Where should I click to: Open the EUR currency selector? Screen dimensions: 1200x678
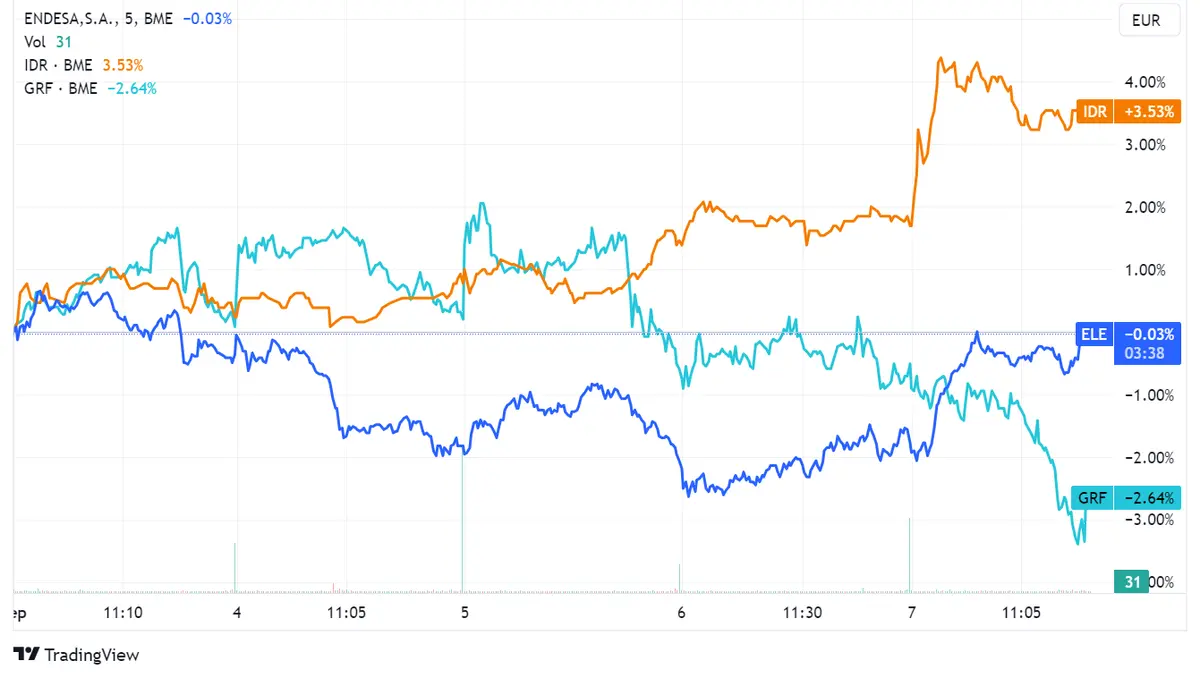coord(1149,20)
